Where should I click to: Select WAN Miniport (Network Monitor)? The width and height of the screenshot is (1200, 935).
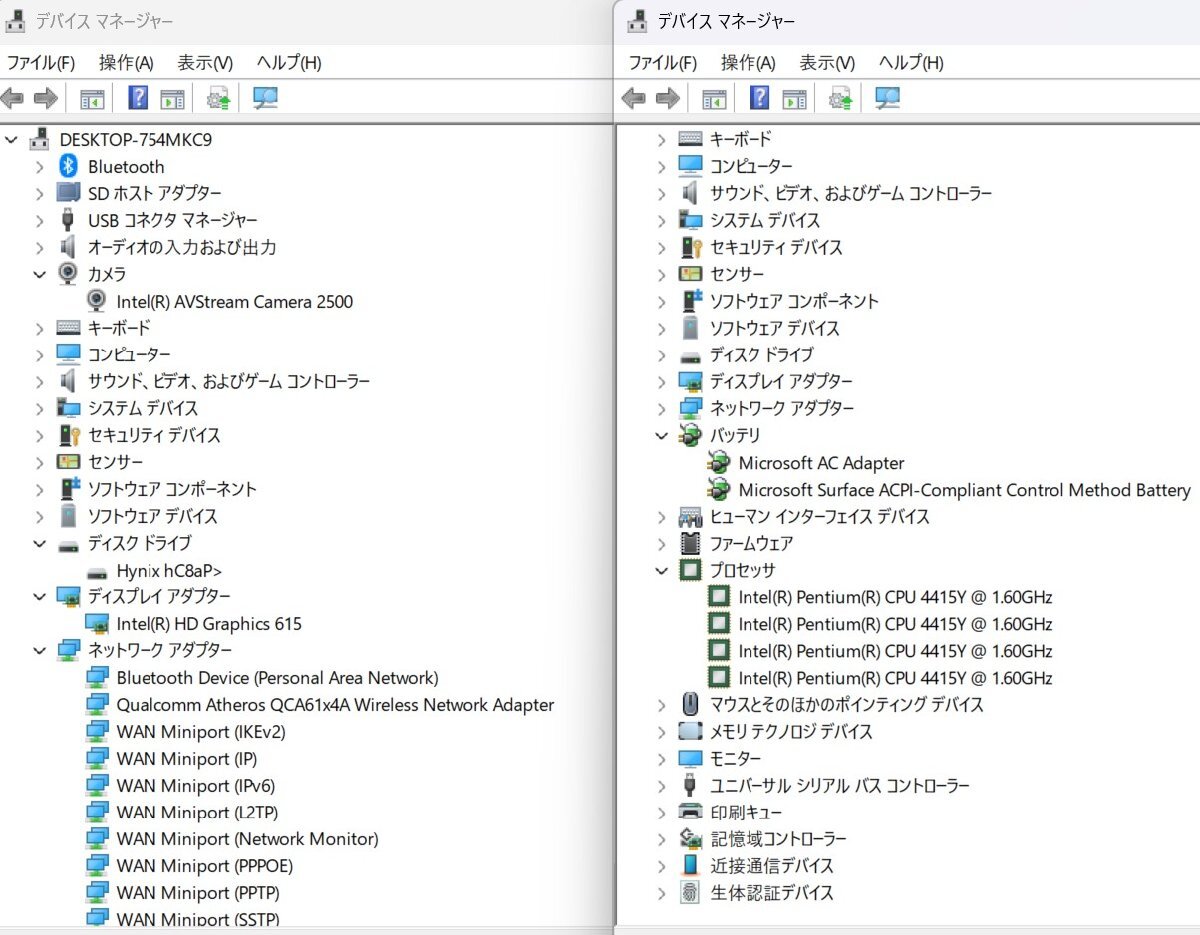pos(247,839)
